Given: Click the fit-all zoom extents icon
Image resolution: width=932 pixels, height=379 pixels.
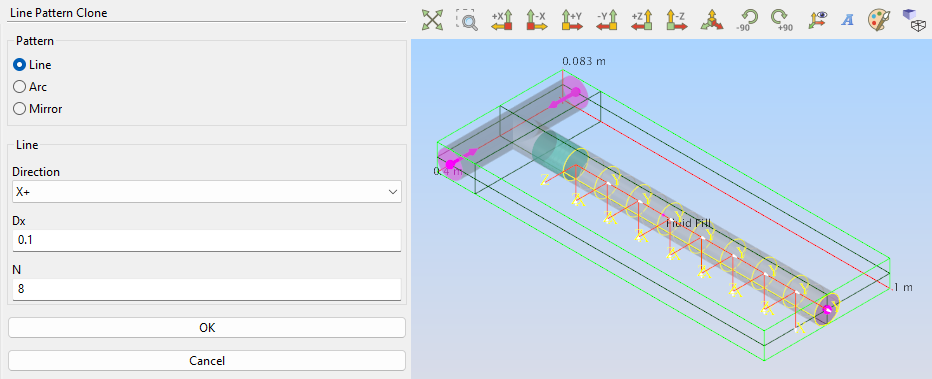Looking at the screenshot, I should tap(433, 20).
